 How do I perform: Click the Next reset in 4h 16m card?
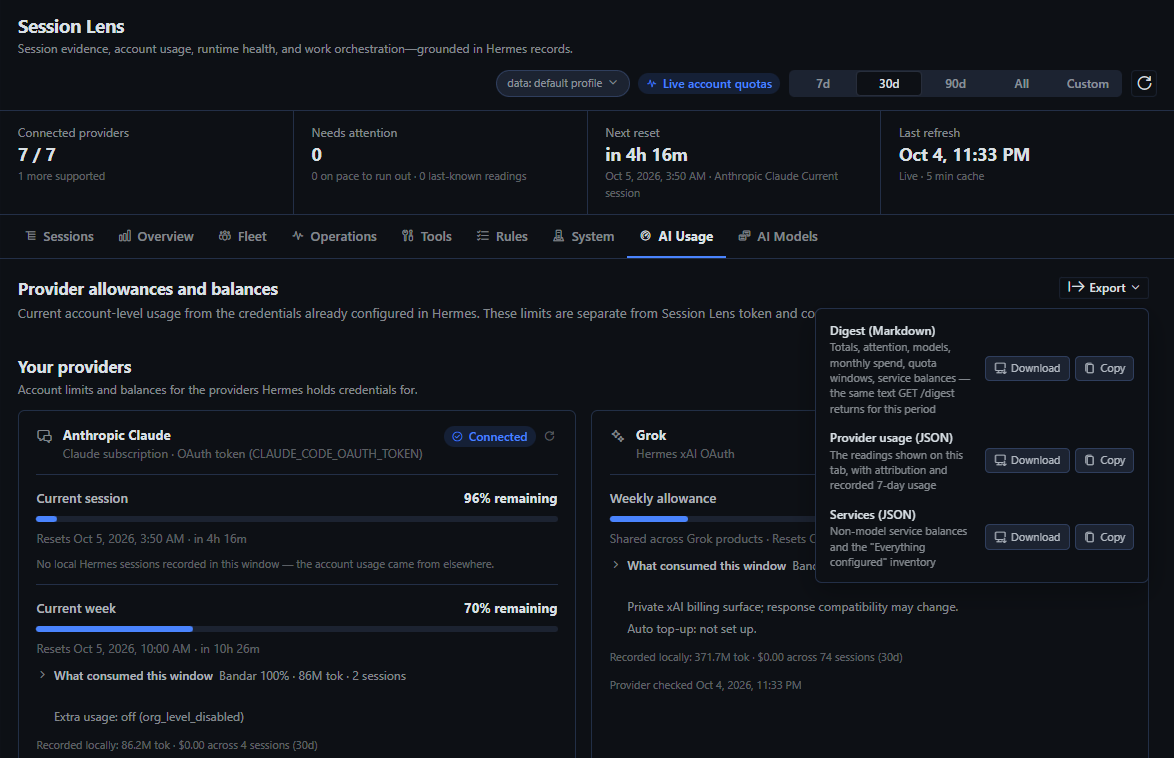point(734,163)
